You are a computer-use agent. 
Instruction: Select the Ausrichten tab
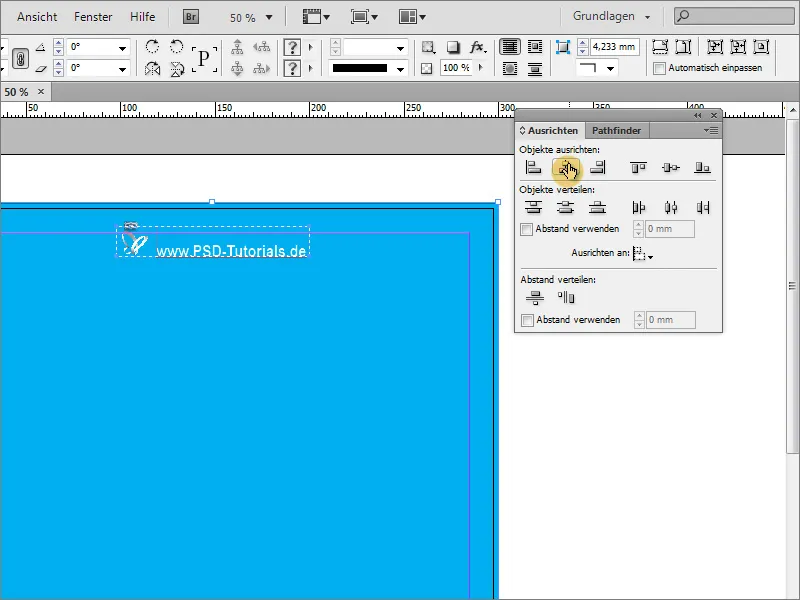tap(549, 131)
